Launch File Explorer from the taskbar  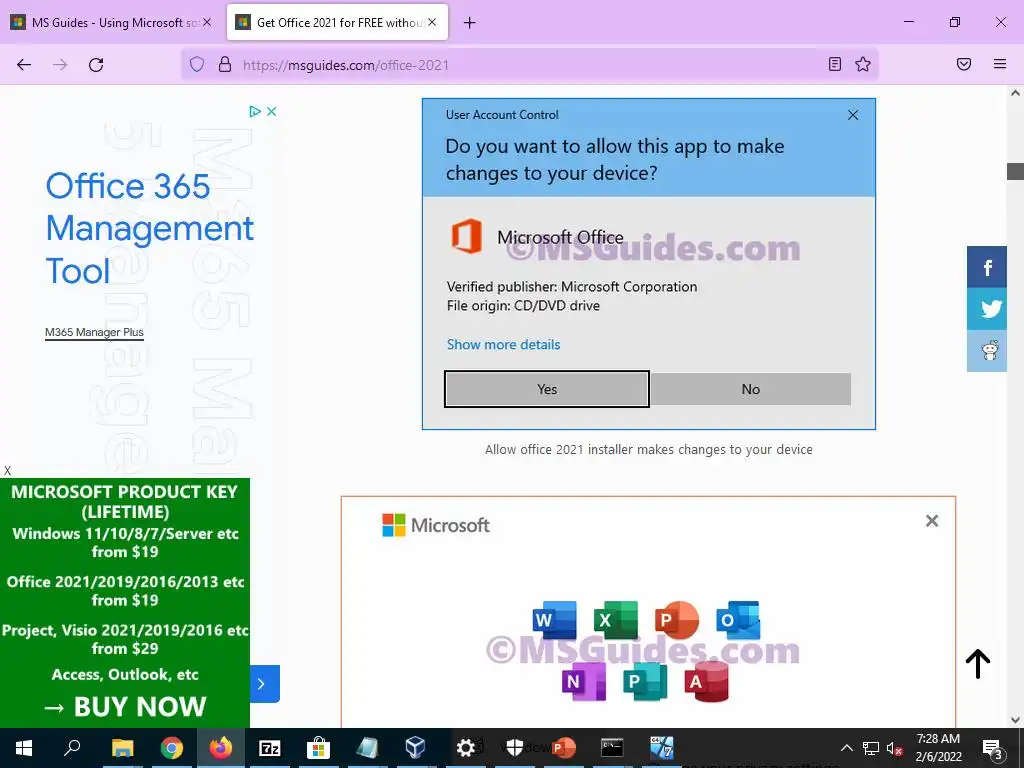[122, 748]
